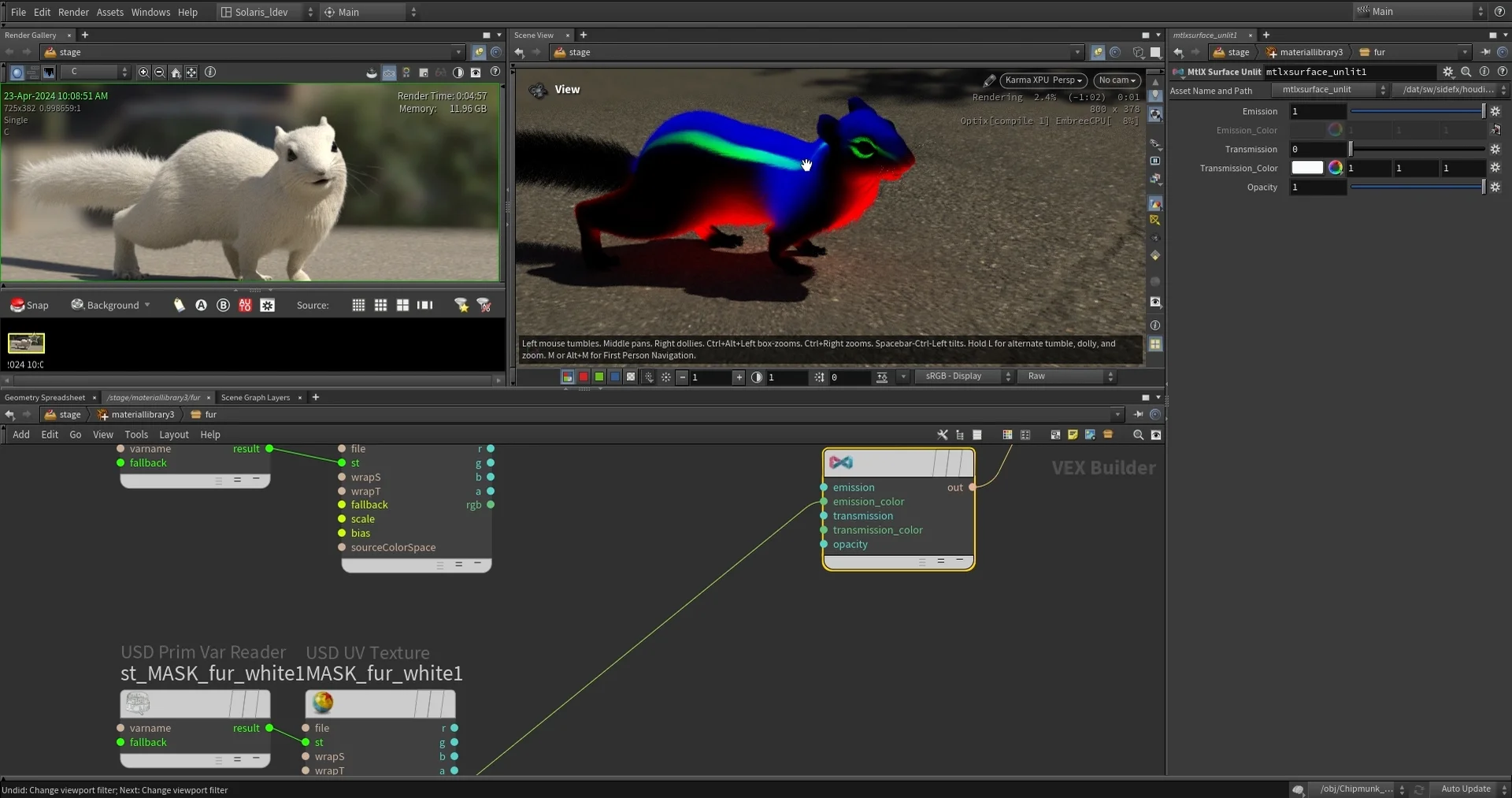Screen dimensions: 1512x798
Task: Click the Karma render settings gear for Emission
Action: point(1495,111)
